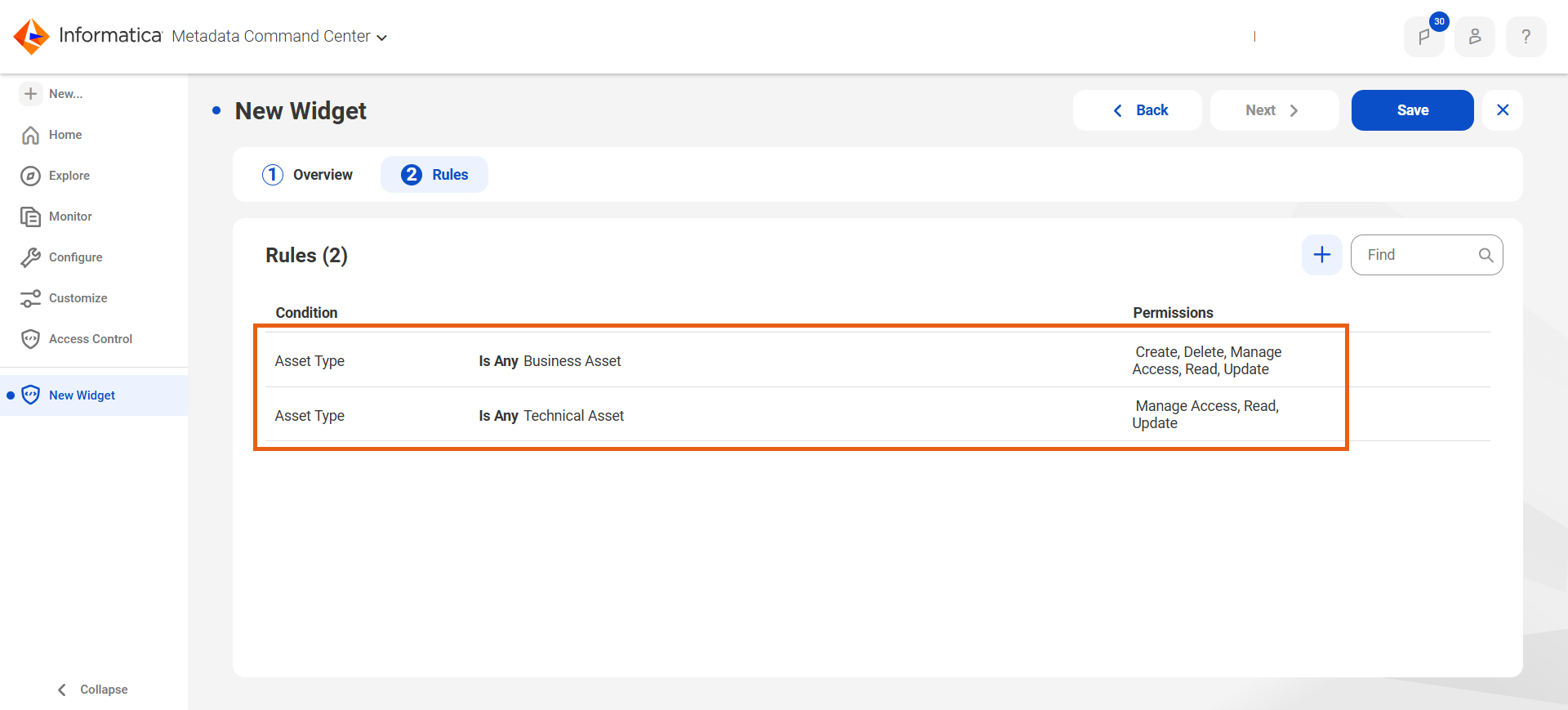Click the Home house icon
The height and width of the screenshot is (710, 1568).
click(30, 135)
